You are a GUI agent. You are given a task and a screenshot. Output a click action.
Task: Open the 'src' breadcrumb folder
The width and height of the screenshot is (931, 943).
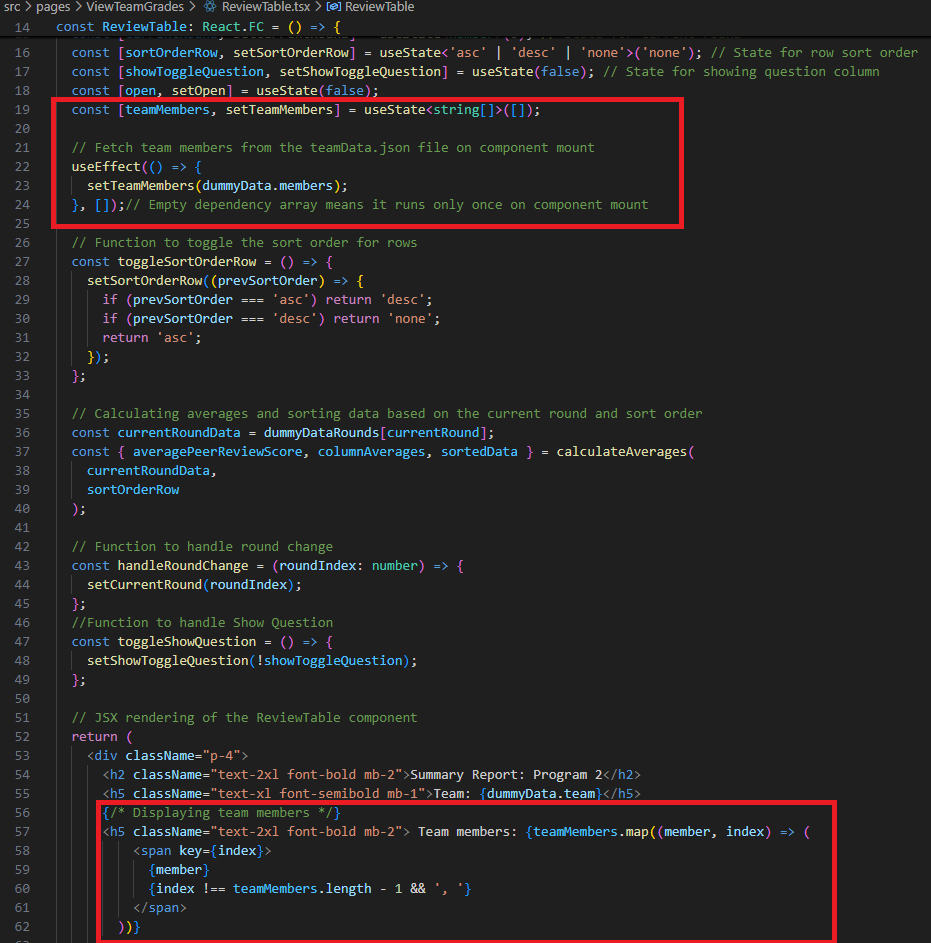click(13, 7)
